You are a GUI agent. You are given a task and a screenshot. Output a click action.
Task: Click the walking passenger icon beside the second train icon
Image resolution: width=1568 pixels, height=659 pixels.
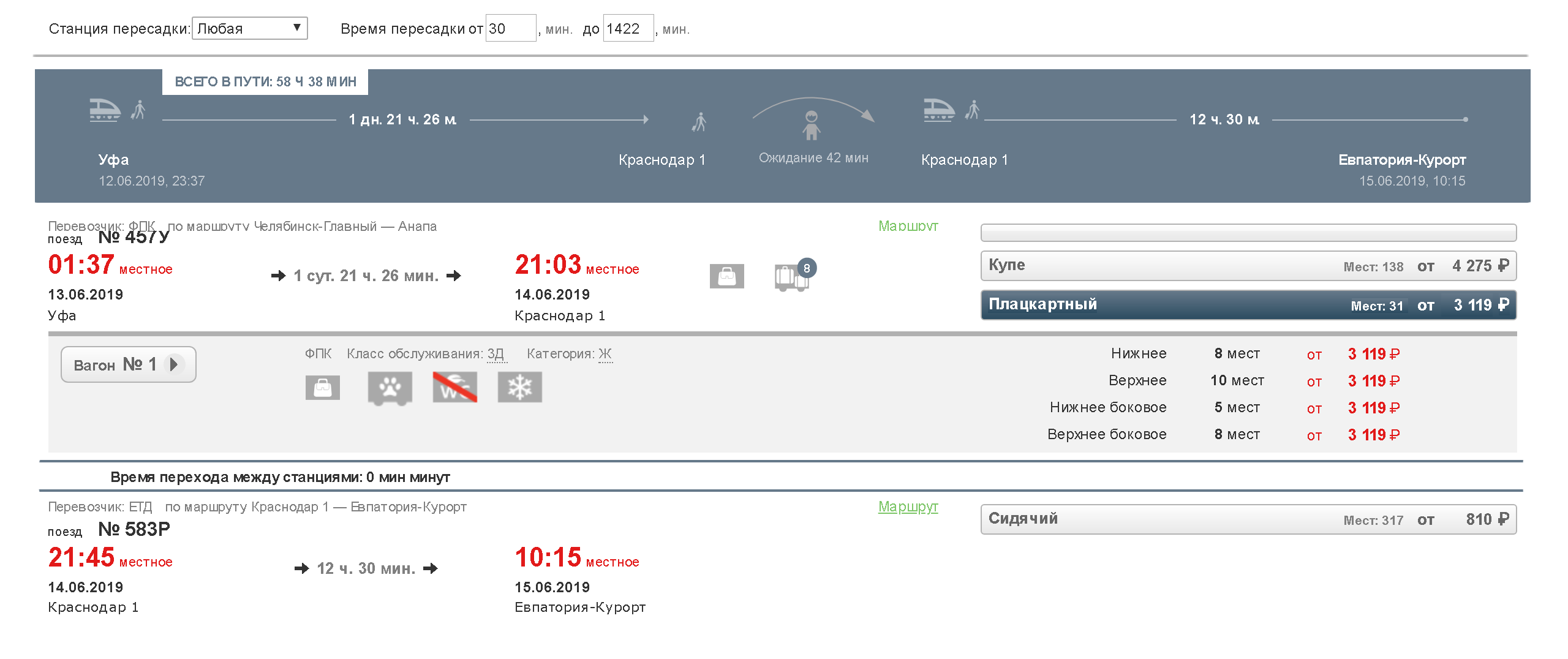(x=973, y=110)
